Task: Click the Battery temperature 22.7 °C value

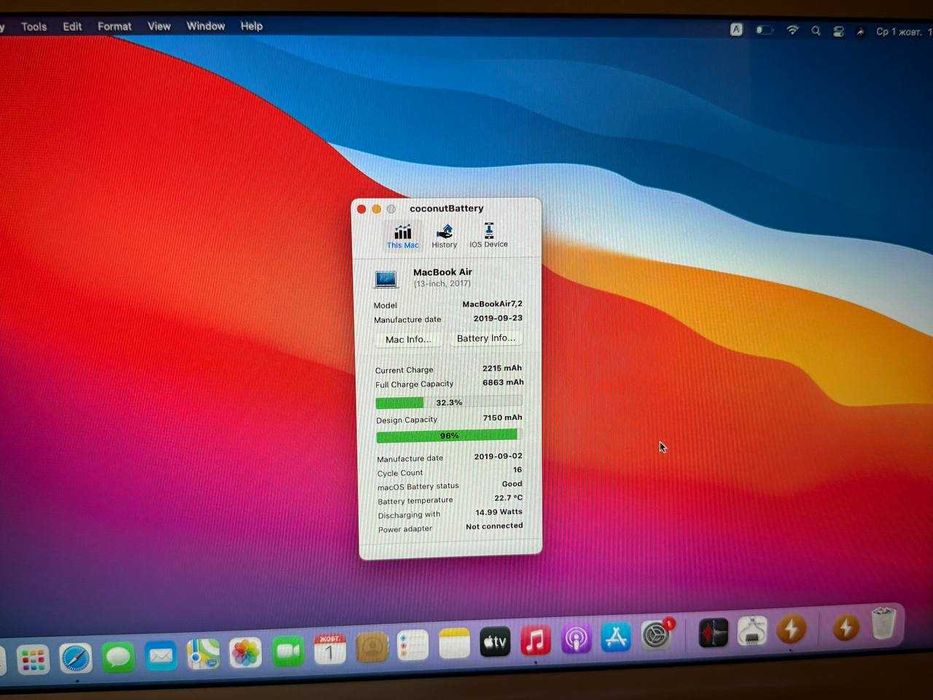Action: [508, 498]
